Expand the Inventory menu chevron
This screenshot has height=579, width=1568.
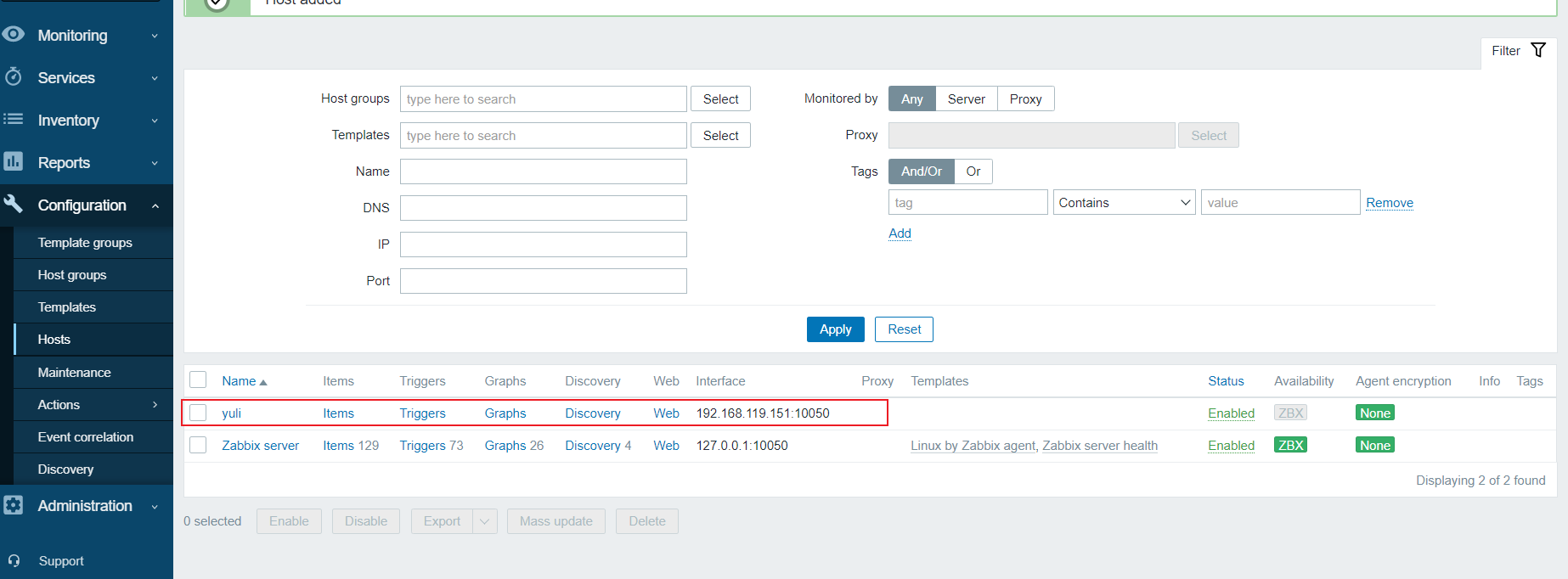(x=155, y=121)
